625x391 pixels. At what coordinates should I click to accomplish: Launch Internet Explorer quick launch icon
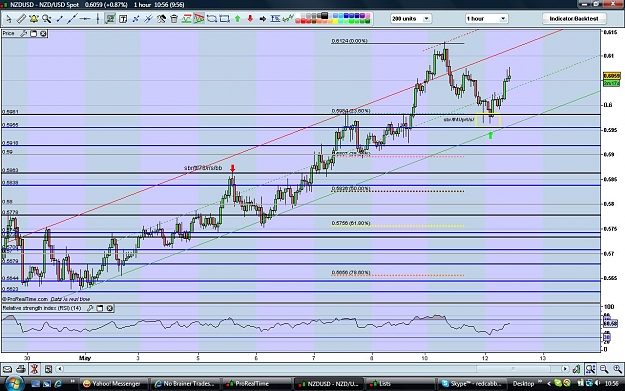coord(58,384)
